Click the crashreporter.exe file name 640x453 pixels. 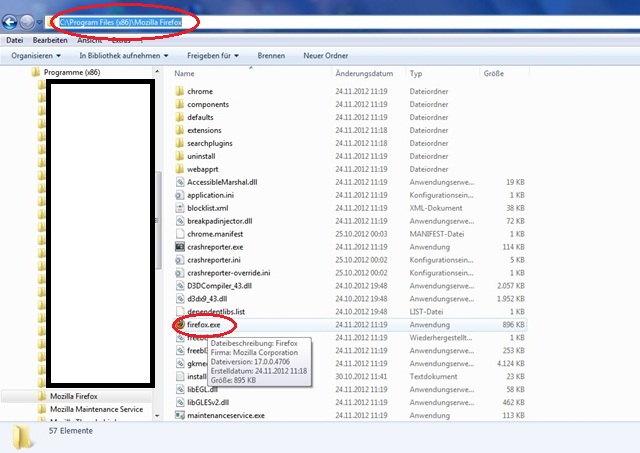pyautogui.click(x=215, y=247)
